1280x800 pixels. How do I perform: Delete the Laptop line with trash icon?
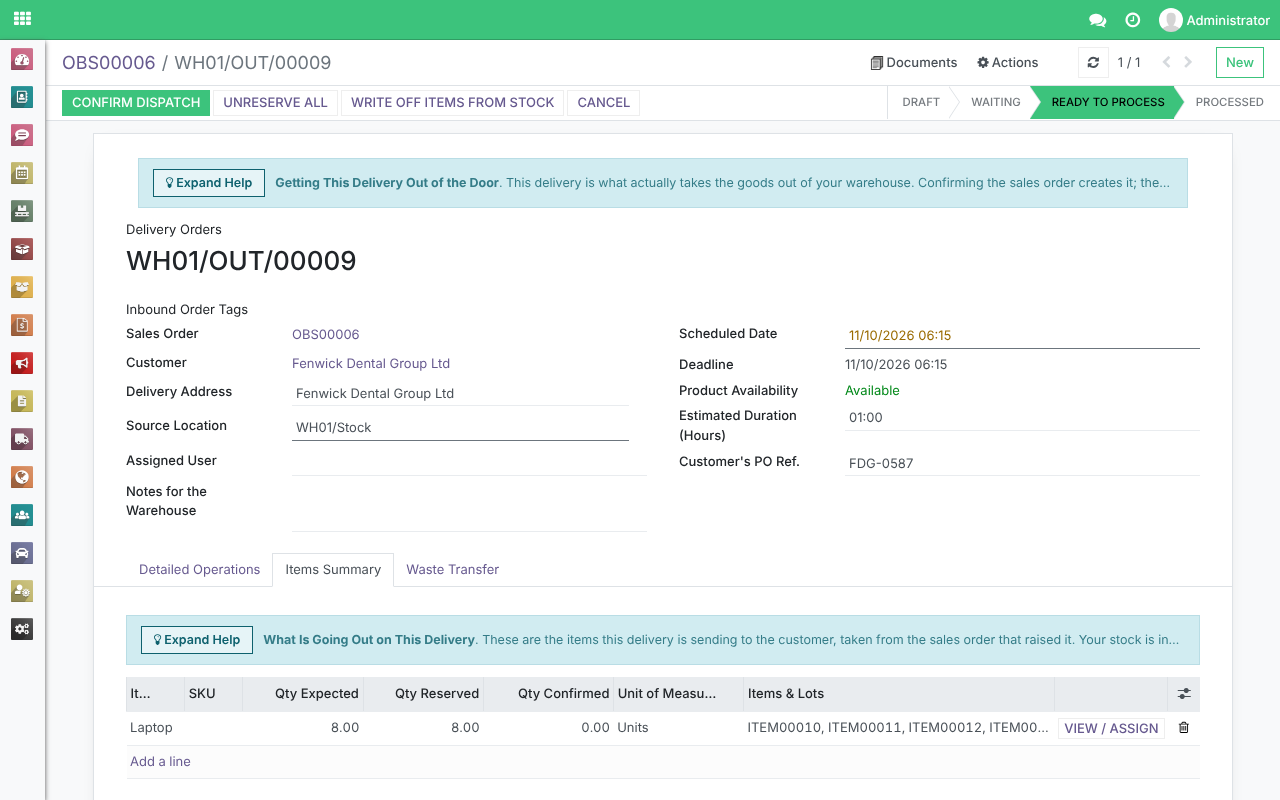(x=1184, y=728)
